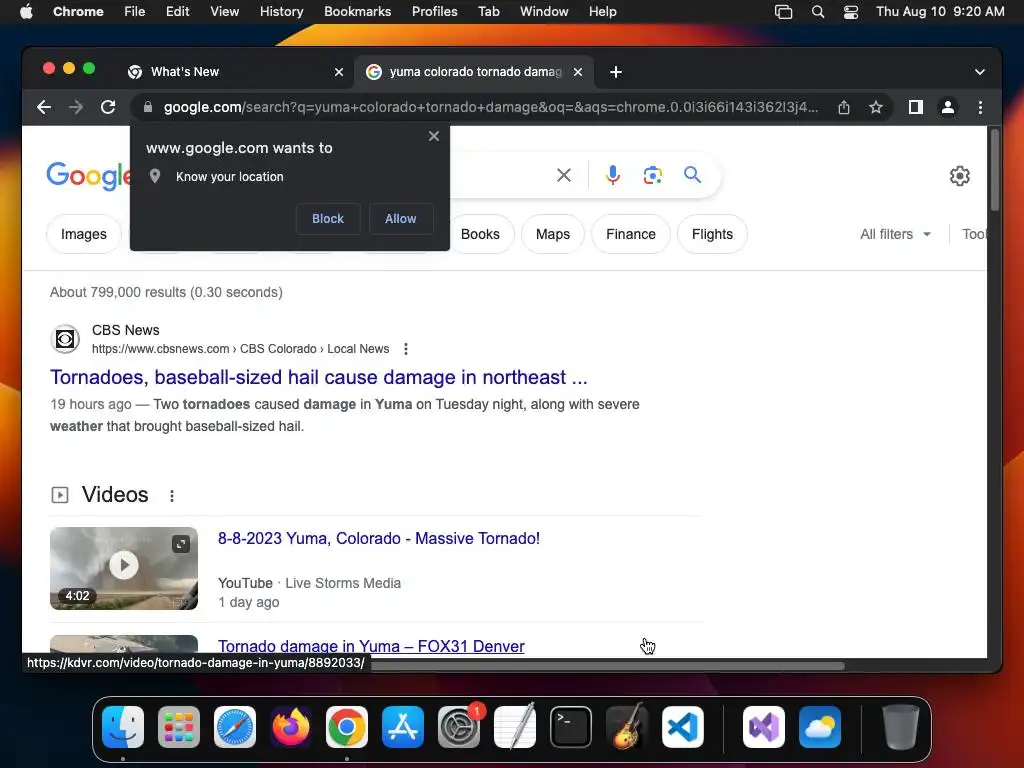Image resolution: width=1024 pixels, height=768 pixels.
Task: Open the History menu
Action: 281,12
